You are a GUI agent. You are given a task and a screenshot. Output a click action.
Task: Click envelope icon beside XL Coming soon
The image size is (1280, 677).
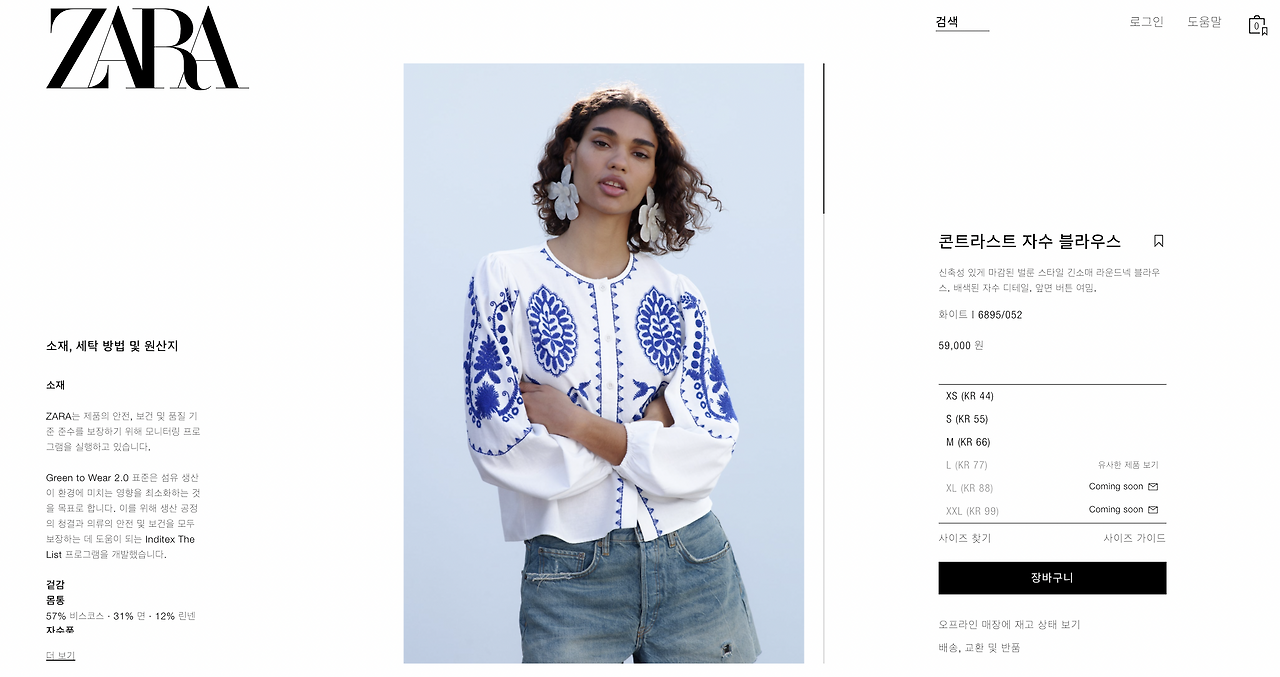pos(1153,487)
